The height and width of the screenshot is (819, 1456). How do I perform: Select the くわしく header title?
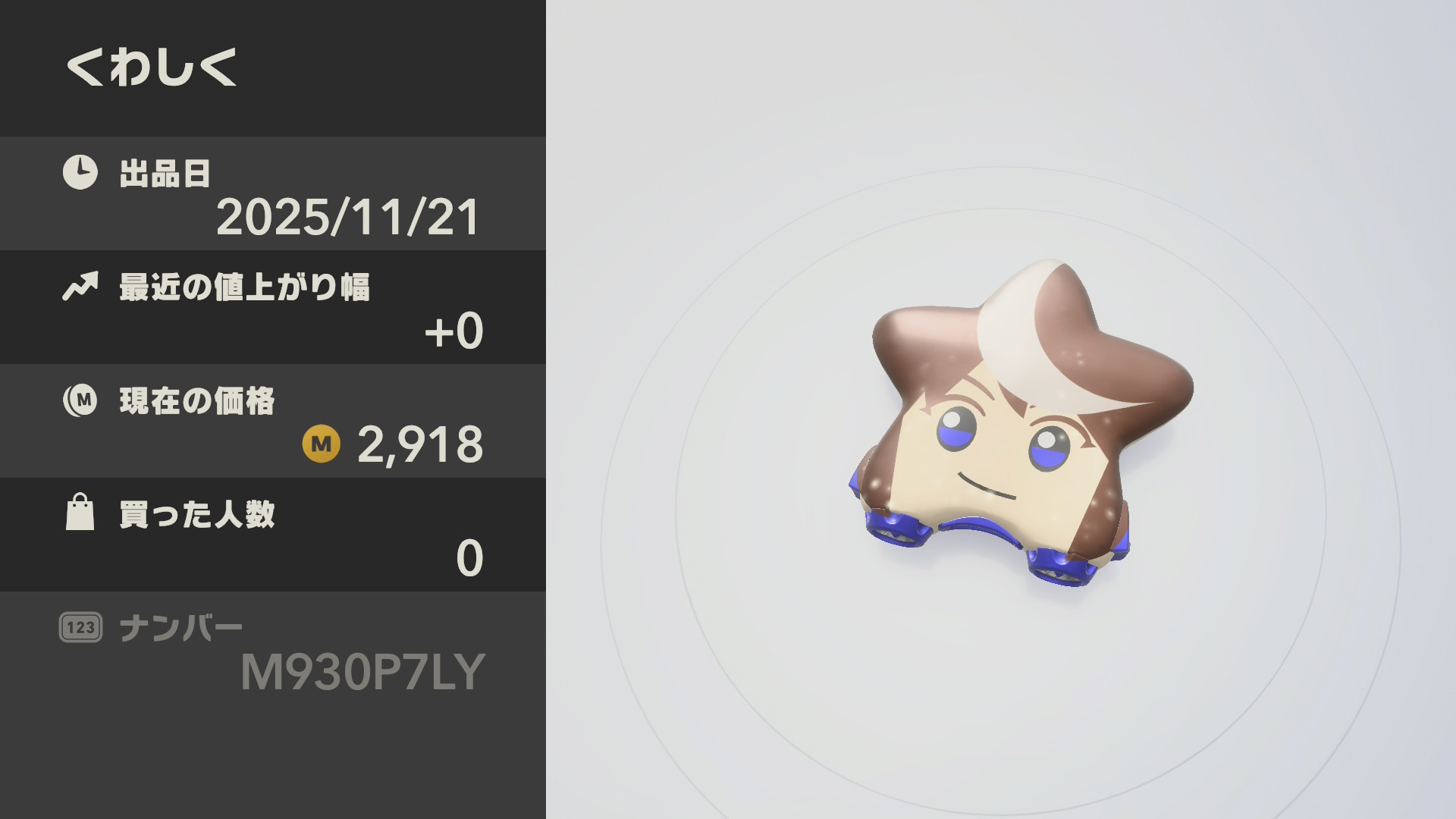point(152,67)
